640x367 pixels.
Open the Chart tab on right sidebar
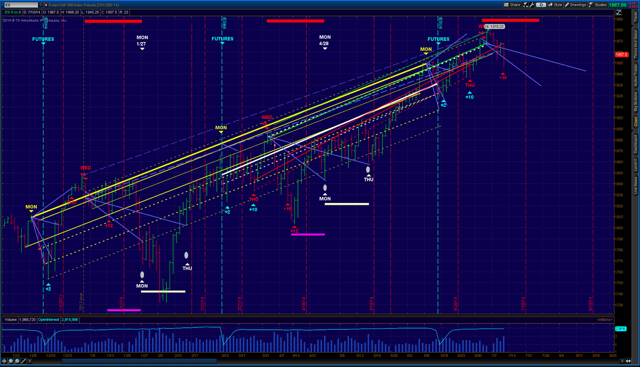click(x=636, y=121)
